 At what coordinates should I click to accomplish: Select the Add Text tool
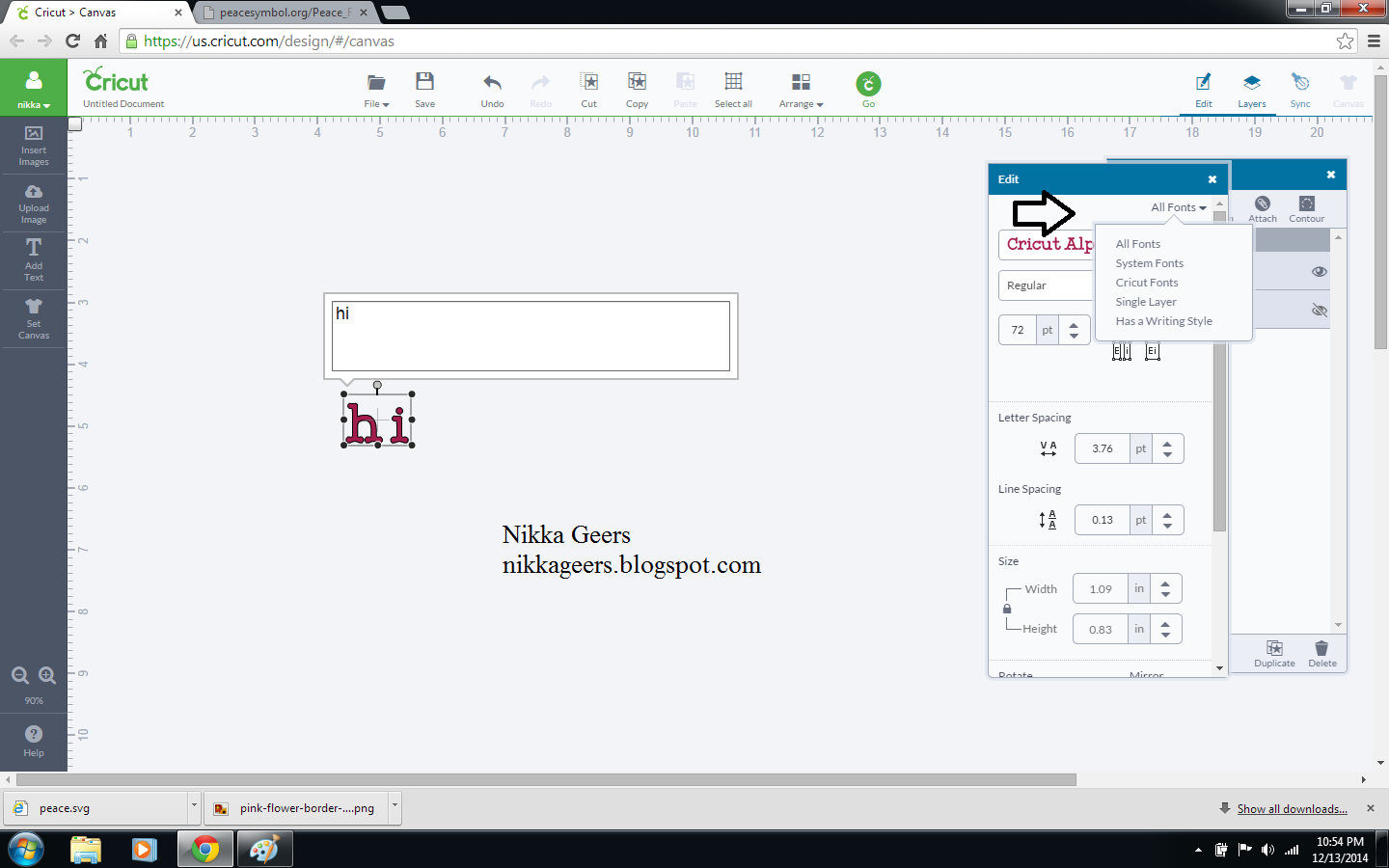coord(34,260)
